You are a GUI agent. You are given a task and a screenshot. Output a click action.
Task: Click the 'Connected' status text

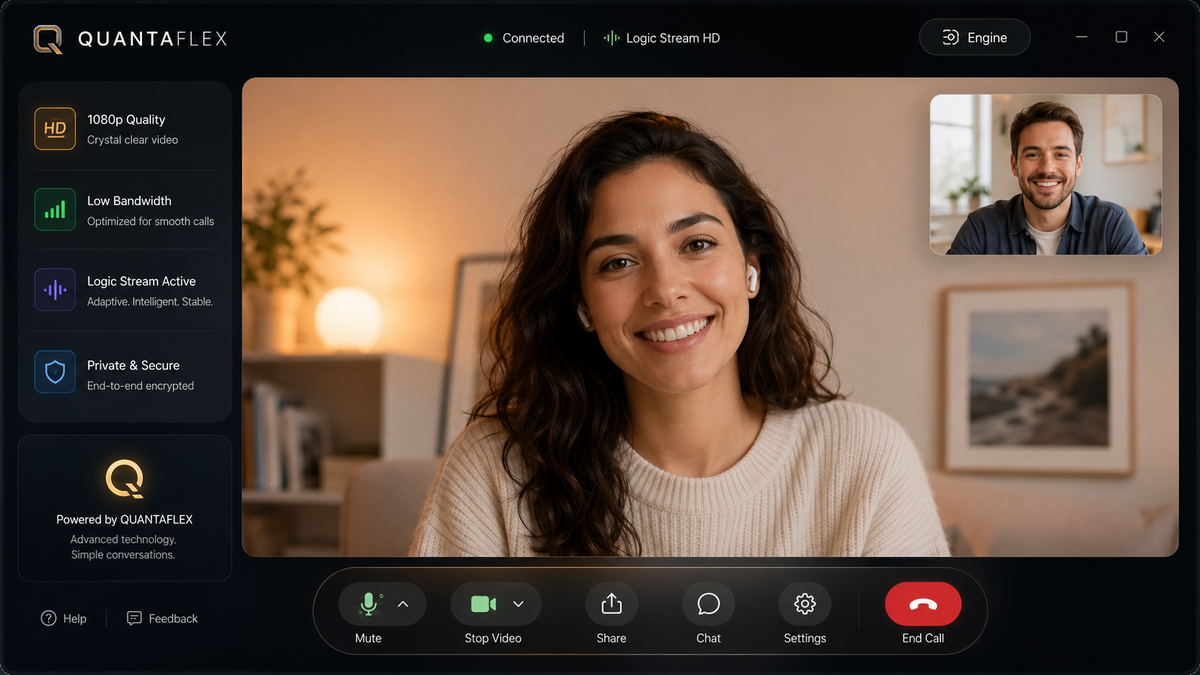(x=533, y=38)
